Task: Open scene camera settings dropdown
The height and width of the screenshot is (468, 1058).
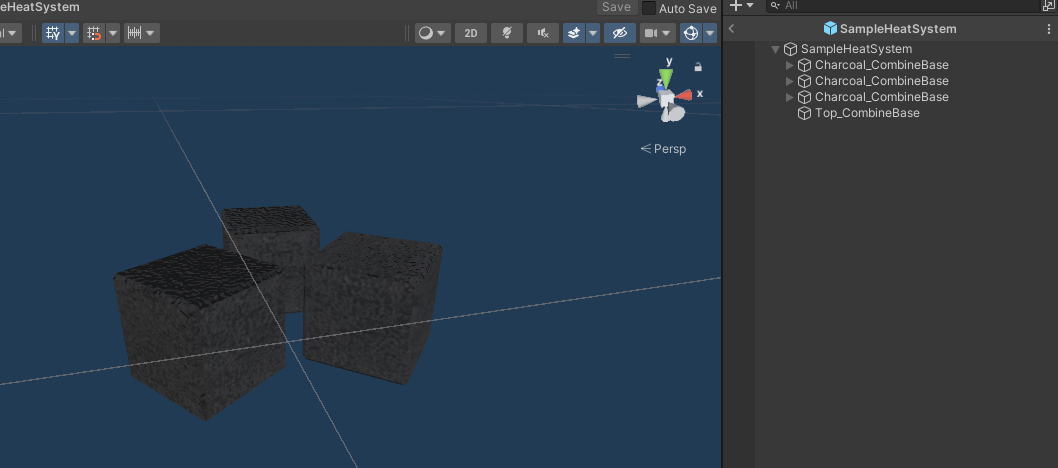Action: (657, 33)
